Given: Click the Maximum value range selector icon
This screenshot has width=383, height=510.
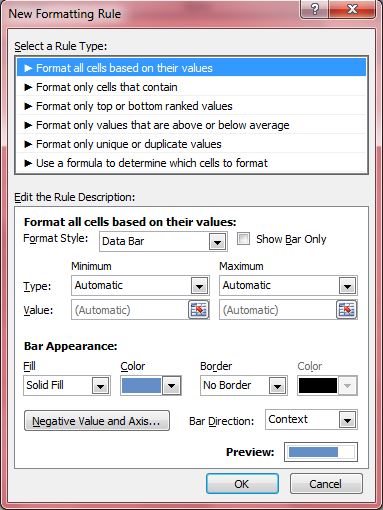Looking at the screenshot, I should tap(347, 310).
